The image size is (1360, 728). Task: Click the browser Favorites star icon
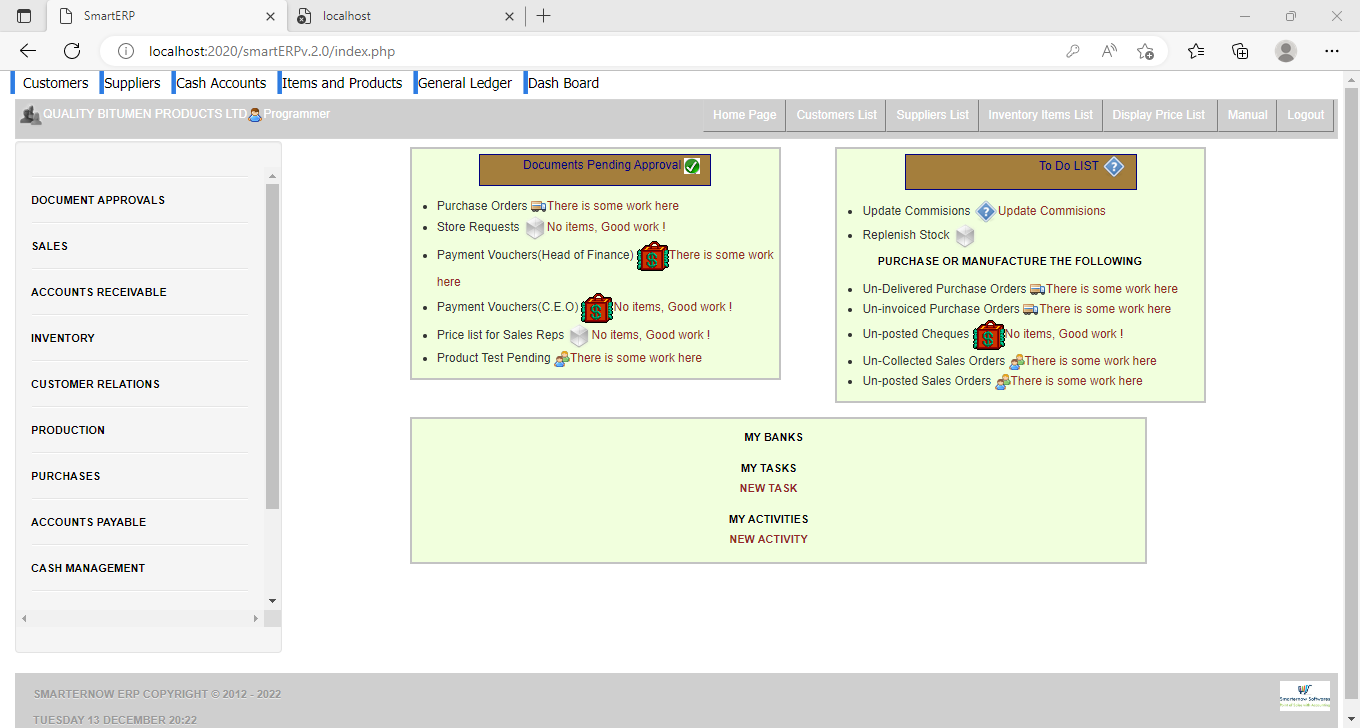tap(1195, 51)
